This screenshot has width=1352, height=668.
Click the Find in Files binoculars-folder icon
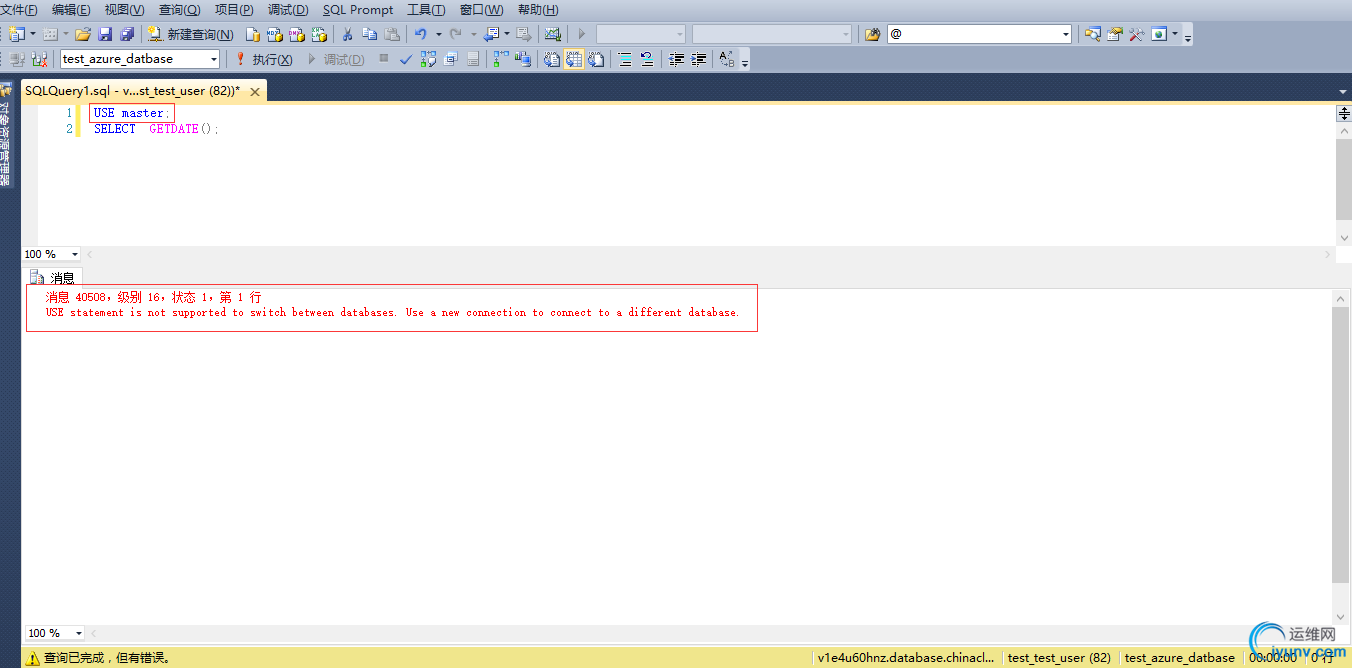(873, 34)
